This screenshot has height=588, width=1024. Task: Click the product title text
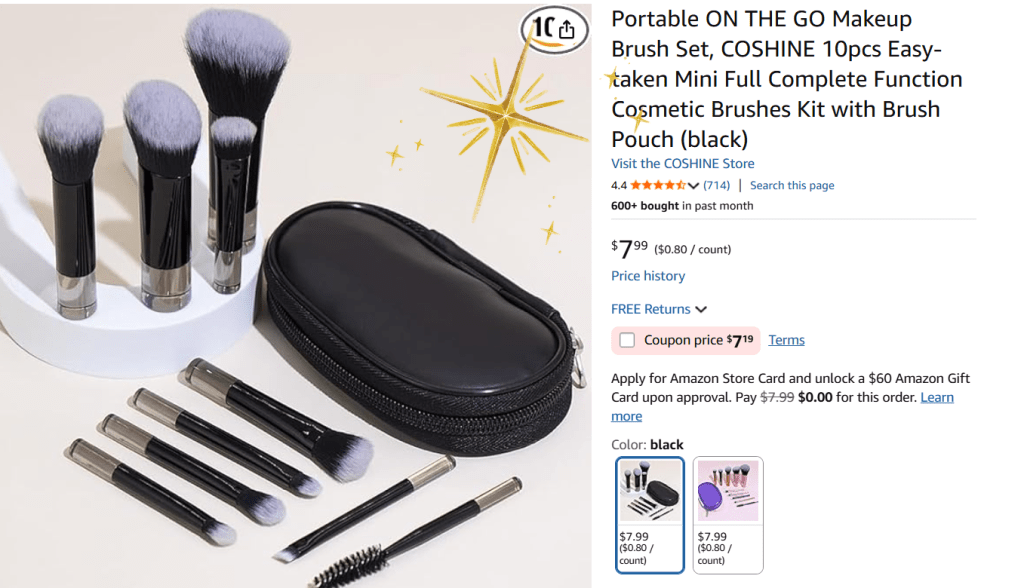point(786,79)
